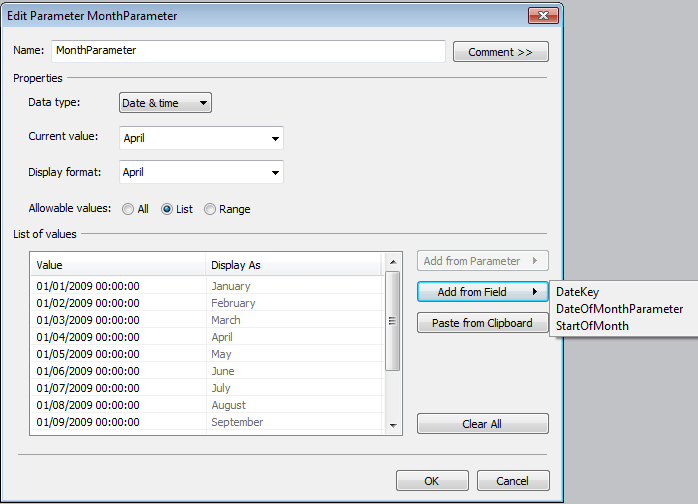Choose DateKey from the field menu

[x=577, y=292]
